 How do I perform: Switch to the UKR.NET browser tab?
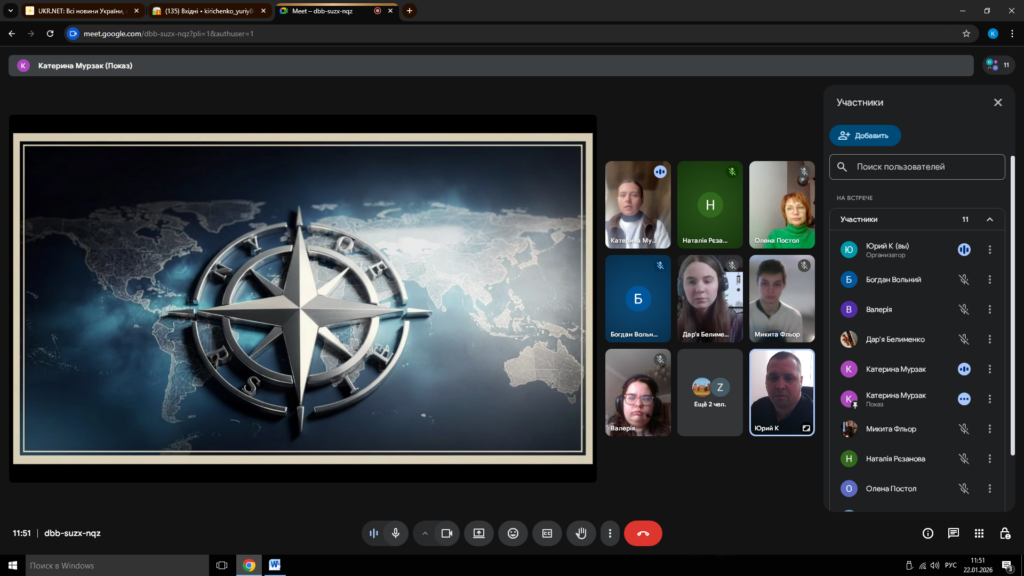80,10
